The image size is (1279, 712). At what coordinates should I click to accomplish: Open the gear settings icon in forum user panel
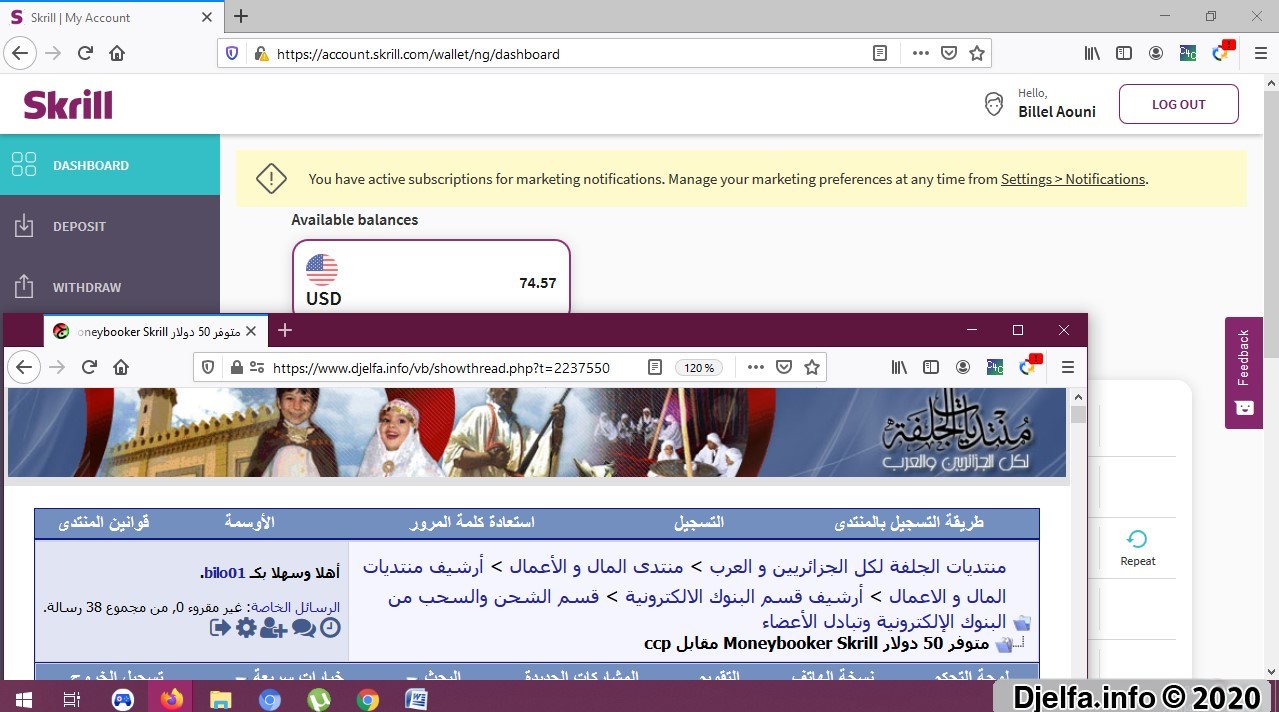click(x=246, y=628)
